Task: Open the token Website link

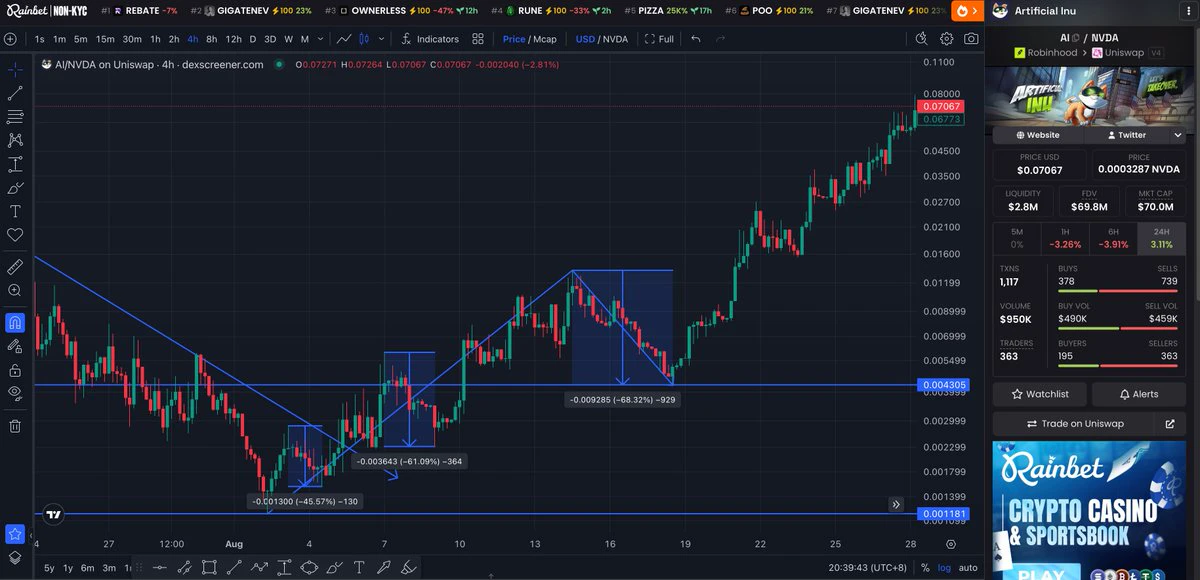Action: tap(1038, 135)
